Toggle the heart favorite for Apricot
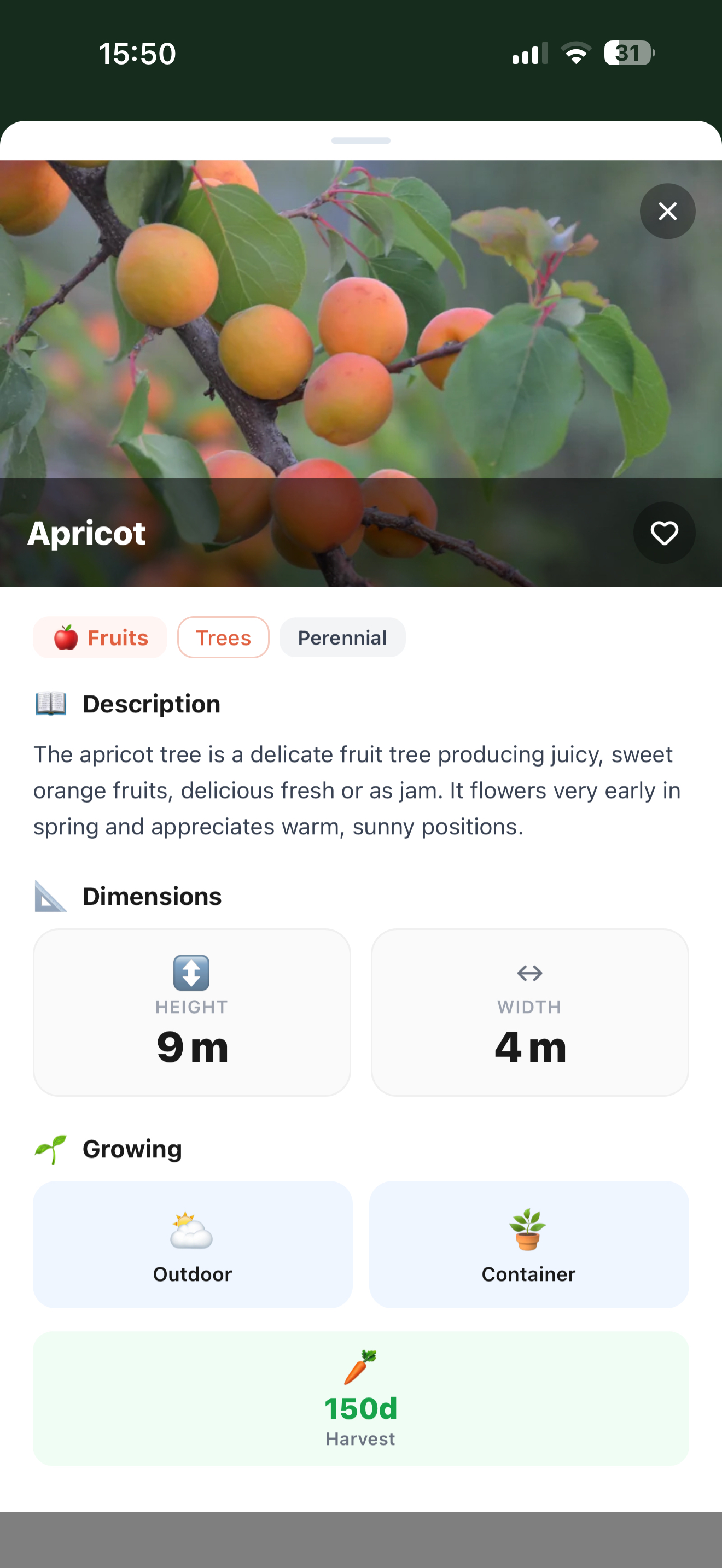 click(664, 533)
